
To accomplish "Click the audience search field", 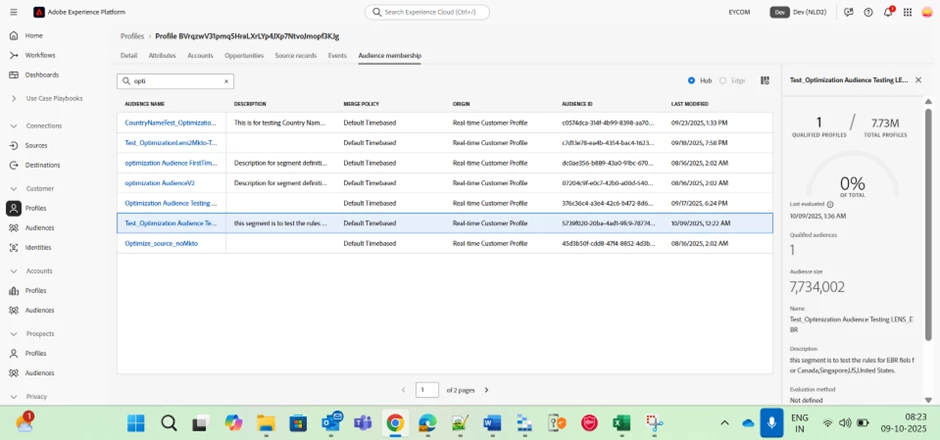I will 175,81.
